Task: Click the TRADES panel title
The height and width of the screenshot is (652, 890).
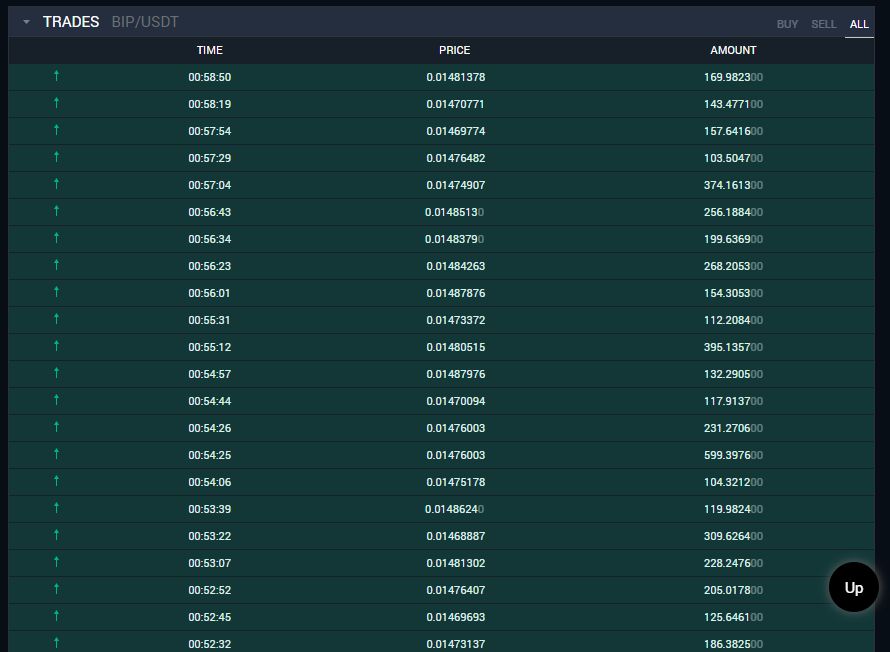Action: [x=71, y=22]
